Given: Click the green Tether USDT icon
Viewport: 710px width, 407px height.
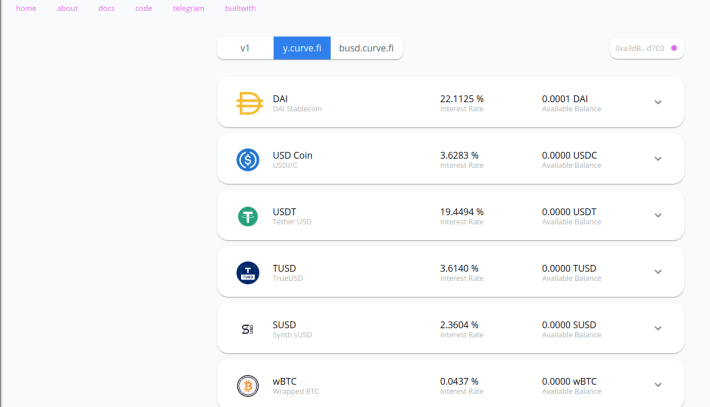Looking at the screenshot, I should [x=248, y=216].
